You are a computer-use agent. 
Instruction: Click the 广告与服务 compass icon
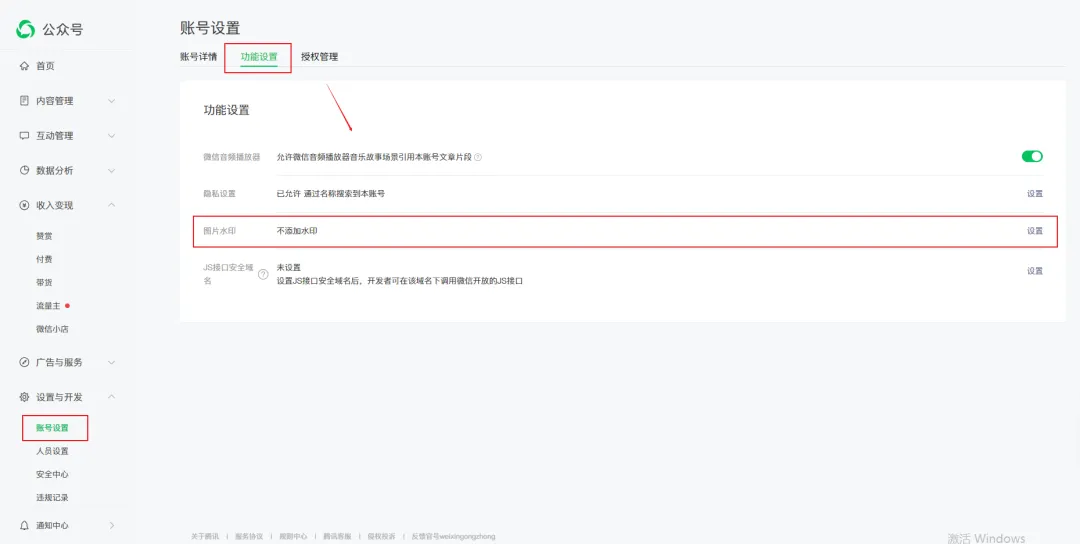24,362
